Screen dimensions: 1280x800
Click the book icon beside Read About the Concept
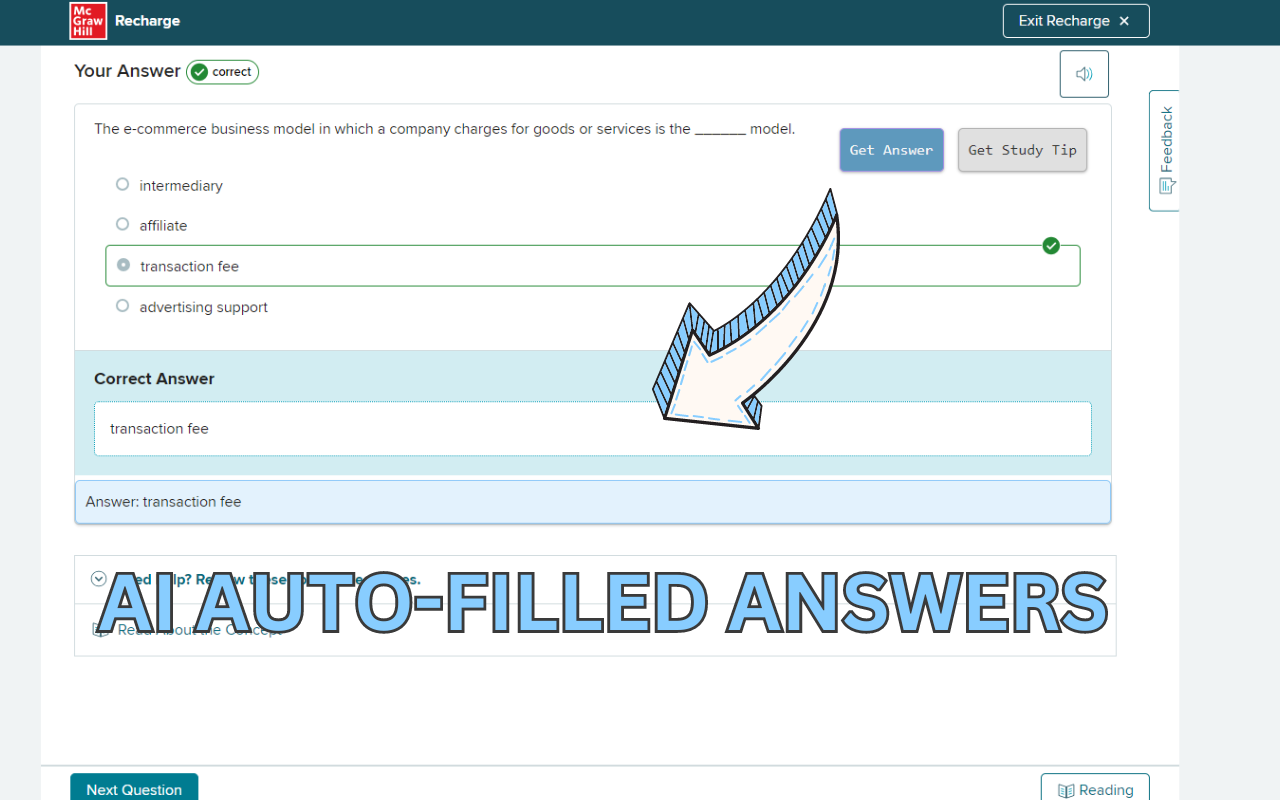98,629
